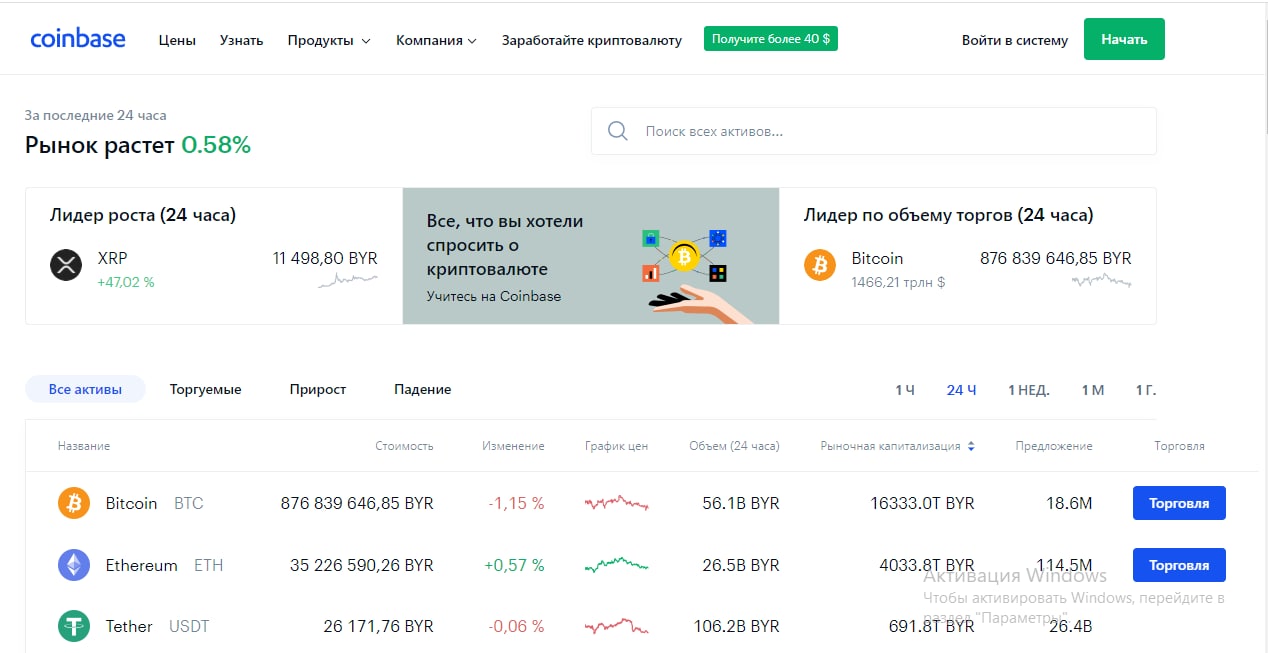Open the Цены menu item

tap(177, 41)
